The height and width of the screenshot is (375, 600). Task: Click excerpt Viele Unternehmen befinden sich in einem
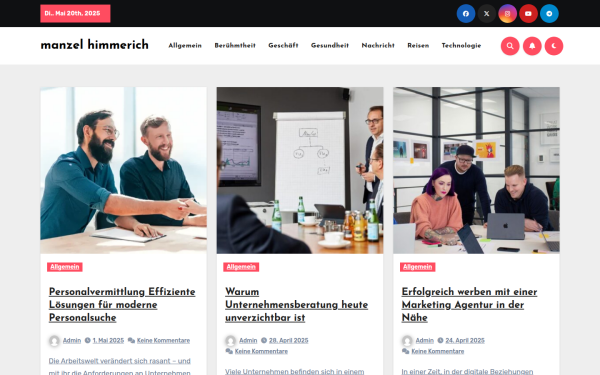[x=295, y=371]
